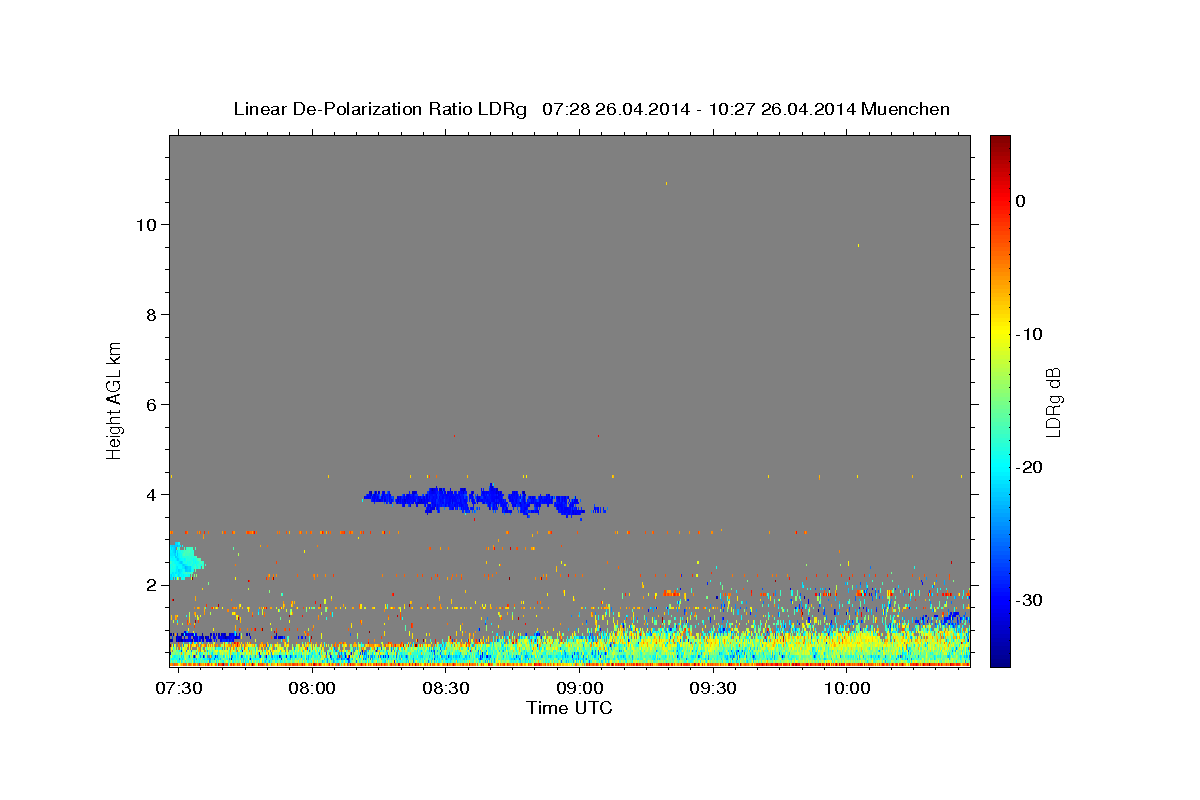Click the 10:00 time tick label
The image size is (1200, 800).
[848, 689]
